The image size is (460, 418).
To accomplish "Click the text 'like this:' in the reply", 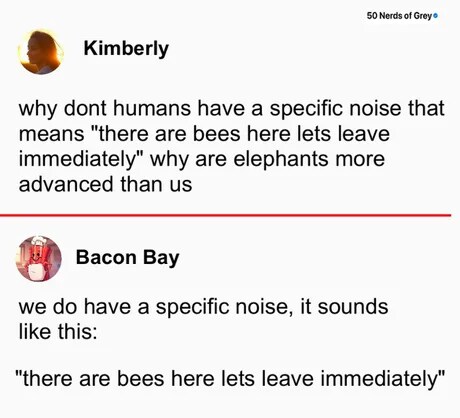I will click(x=58, y=332).
